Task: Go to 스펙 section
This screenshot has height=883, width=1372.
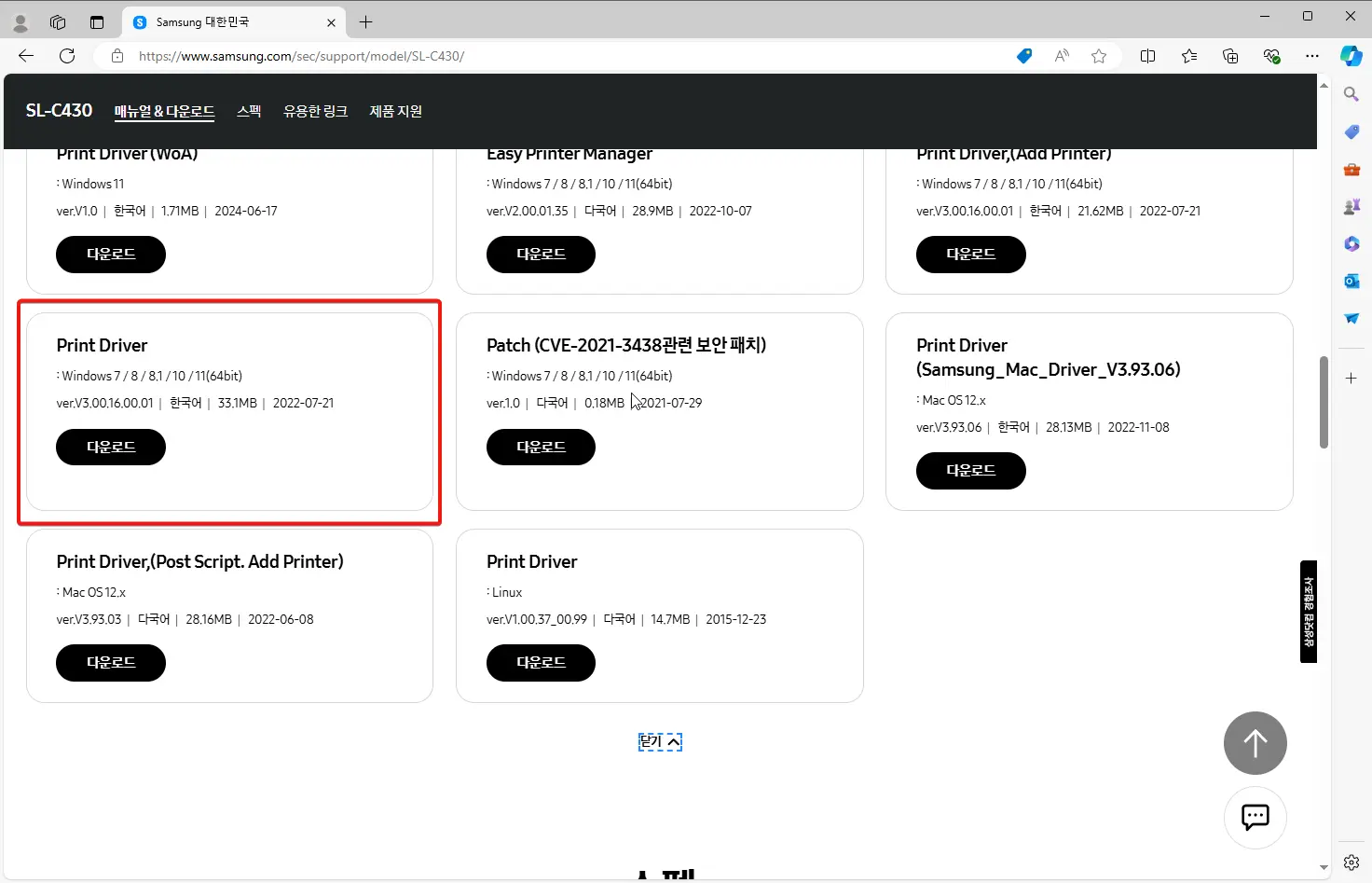Action: (249, 111)
